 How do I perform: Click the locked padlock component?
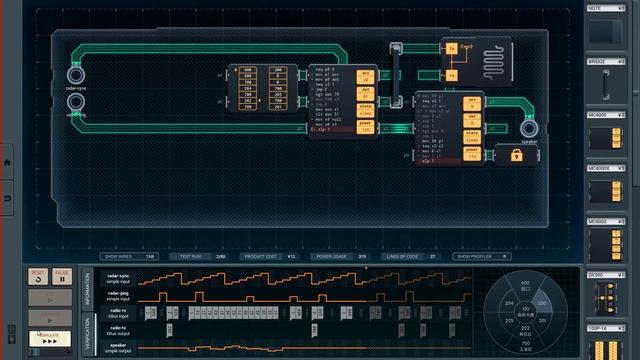[516, 155]
